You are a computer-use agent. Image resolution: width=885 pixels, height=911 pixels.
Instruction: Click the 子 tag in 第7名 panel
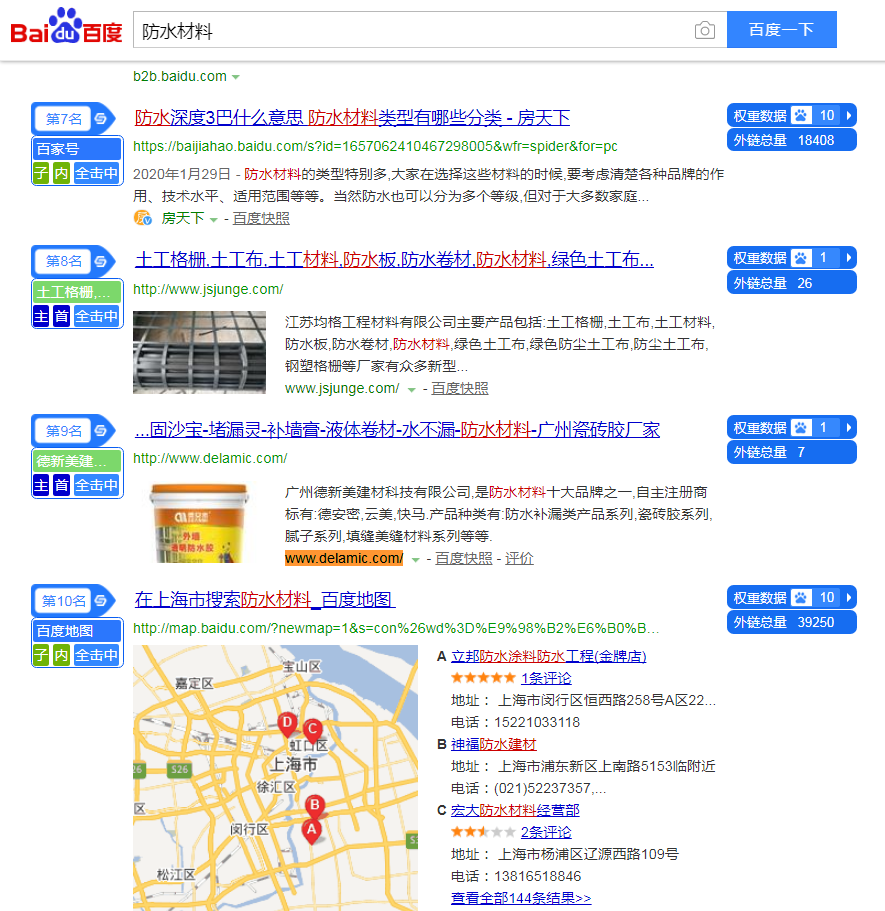pos(41,173)
